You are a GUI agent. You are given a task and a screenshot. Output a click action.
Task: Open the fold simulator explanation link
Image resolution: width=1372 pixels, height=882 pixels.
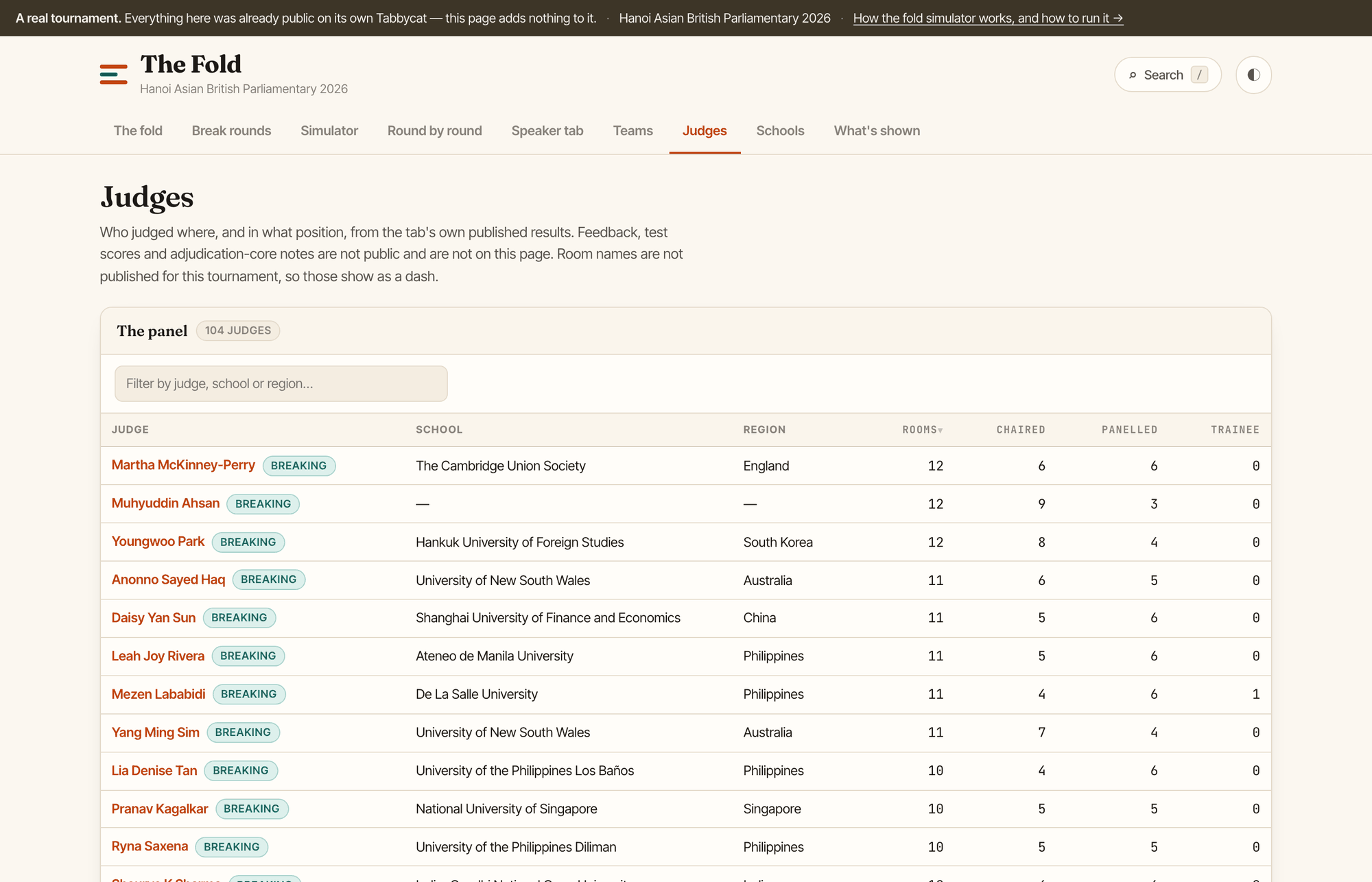(x=988, y=18)
